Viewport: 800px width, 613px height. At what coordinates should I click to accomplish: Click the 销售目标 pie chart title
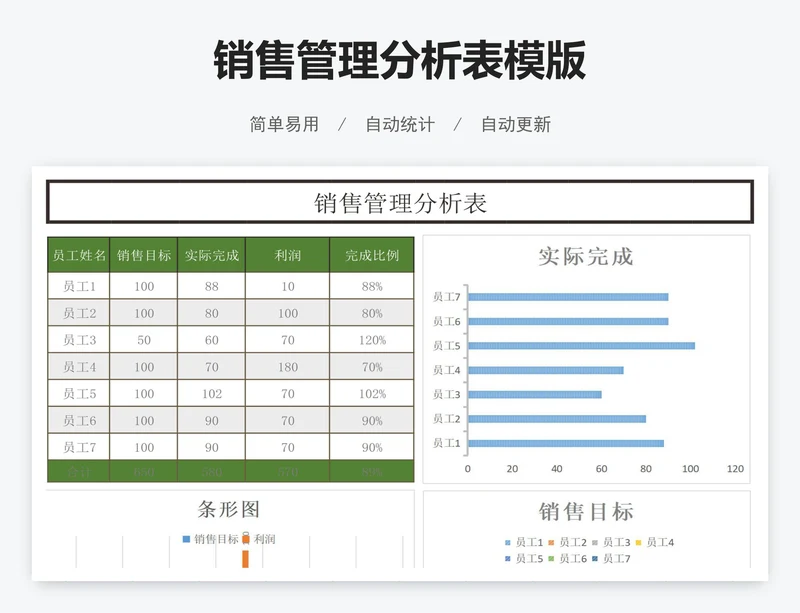586,511
